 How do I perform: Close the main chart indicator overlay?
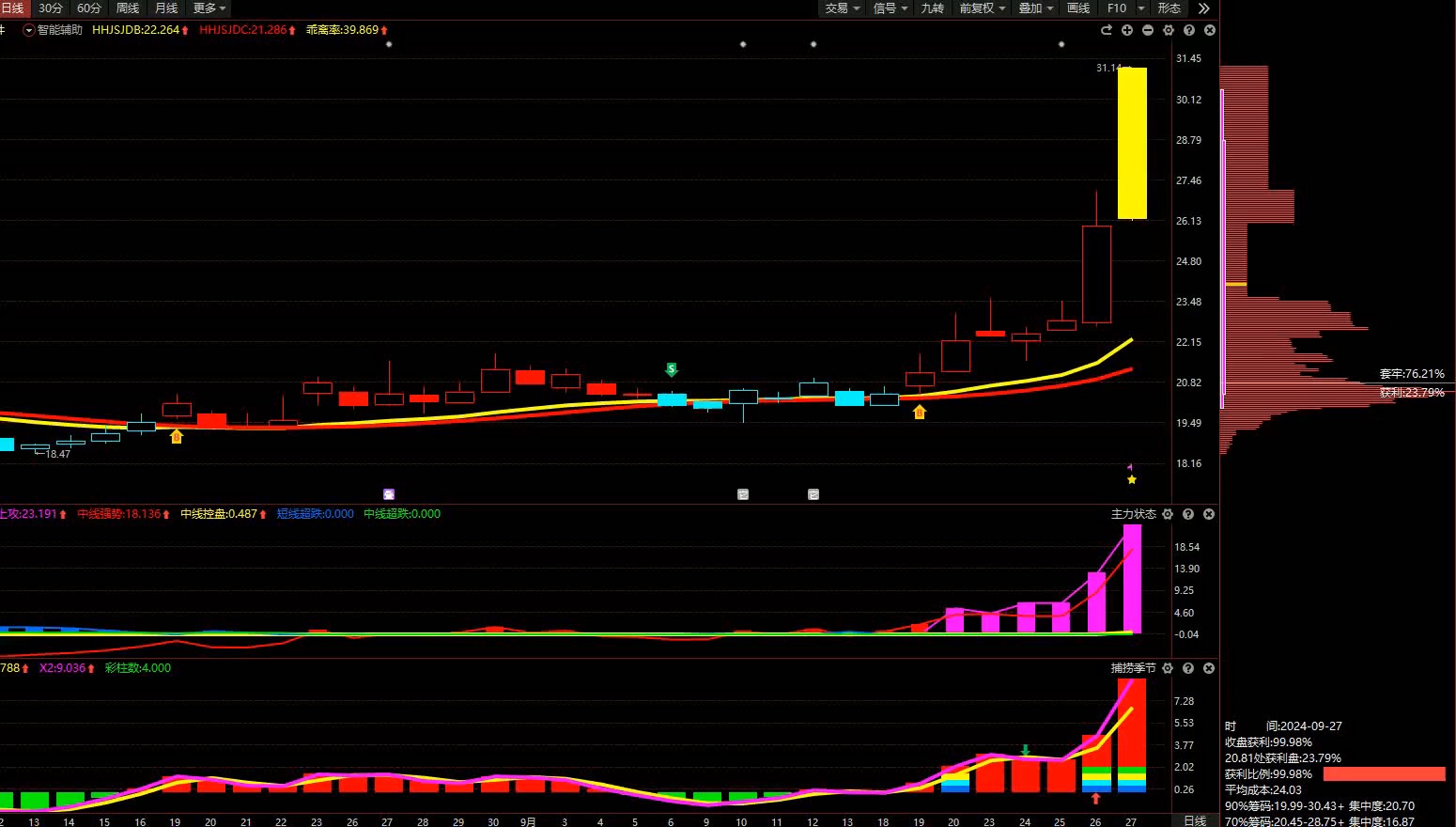[1210, 30]
